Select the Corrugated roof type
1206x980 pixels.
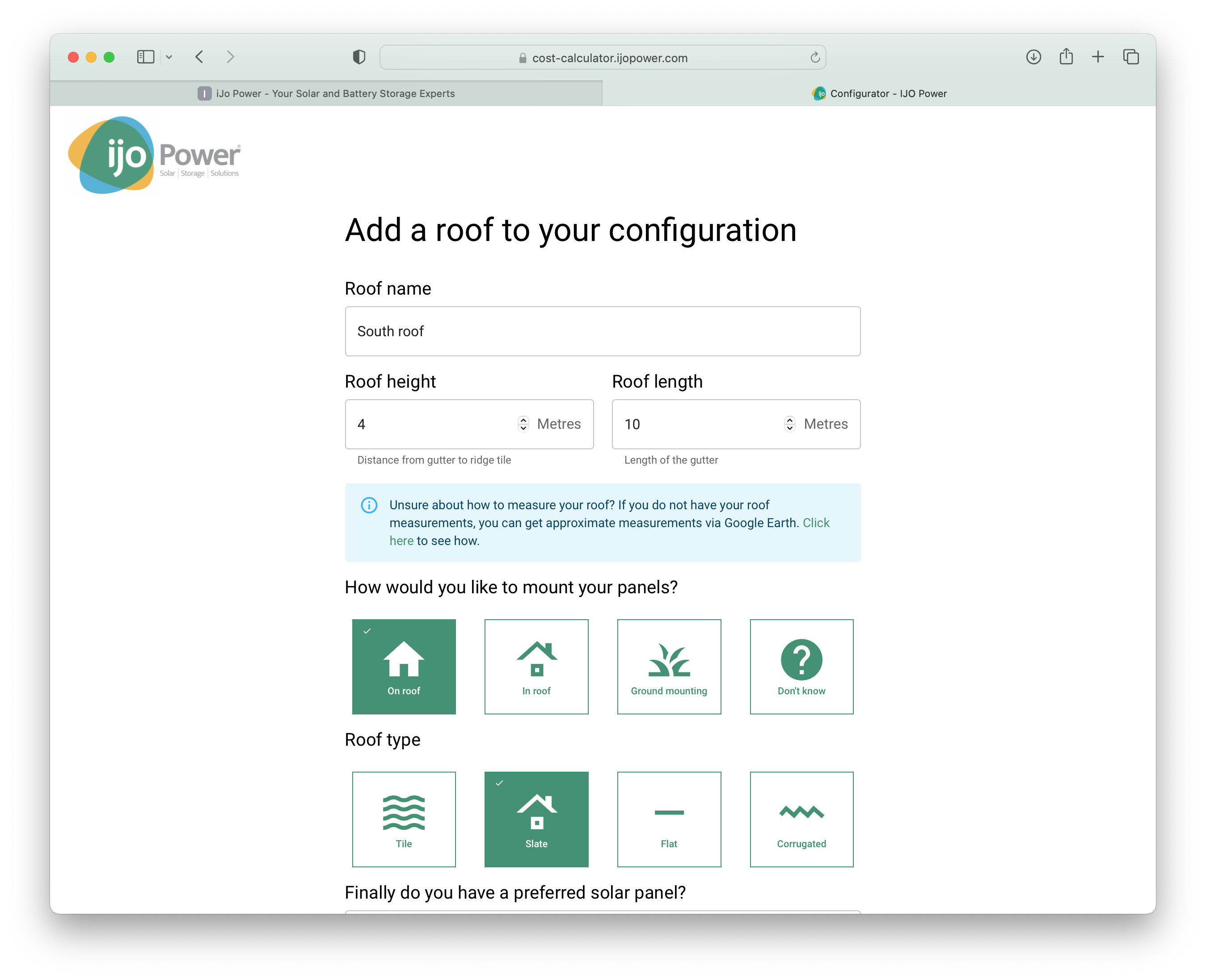pyautogui.click(x=801, y=819)
